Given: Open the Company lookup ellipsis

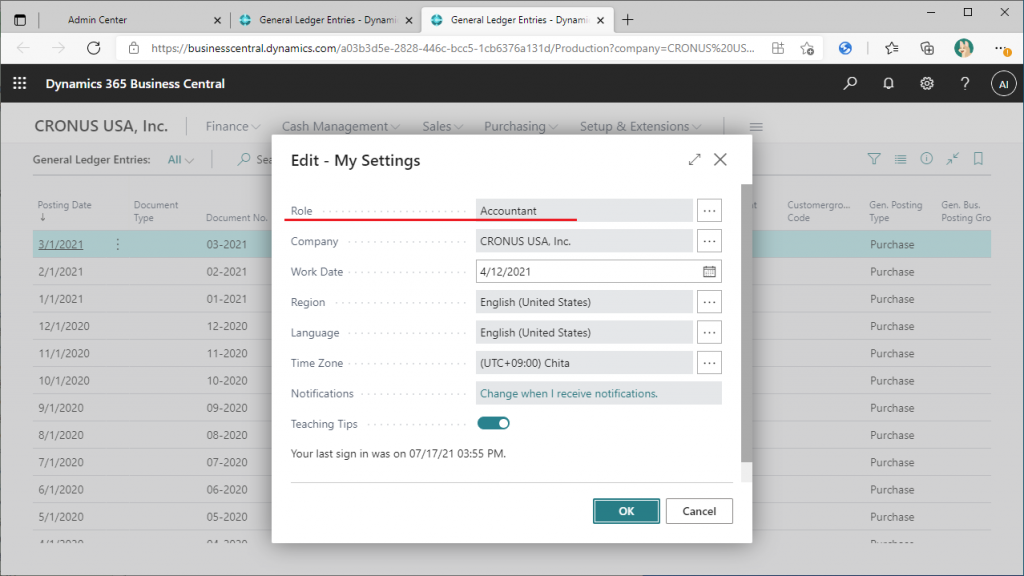Looking at the screenshot, I should (x=709, y=241).
